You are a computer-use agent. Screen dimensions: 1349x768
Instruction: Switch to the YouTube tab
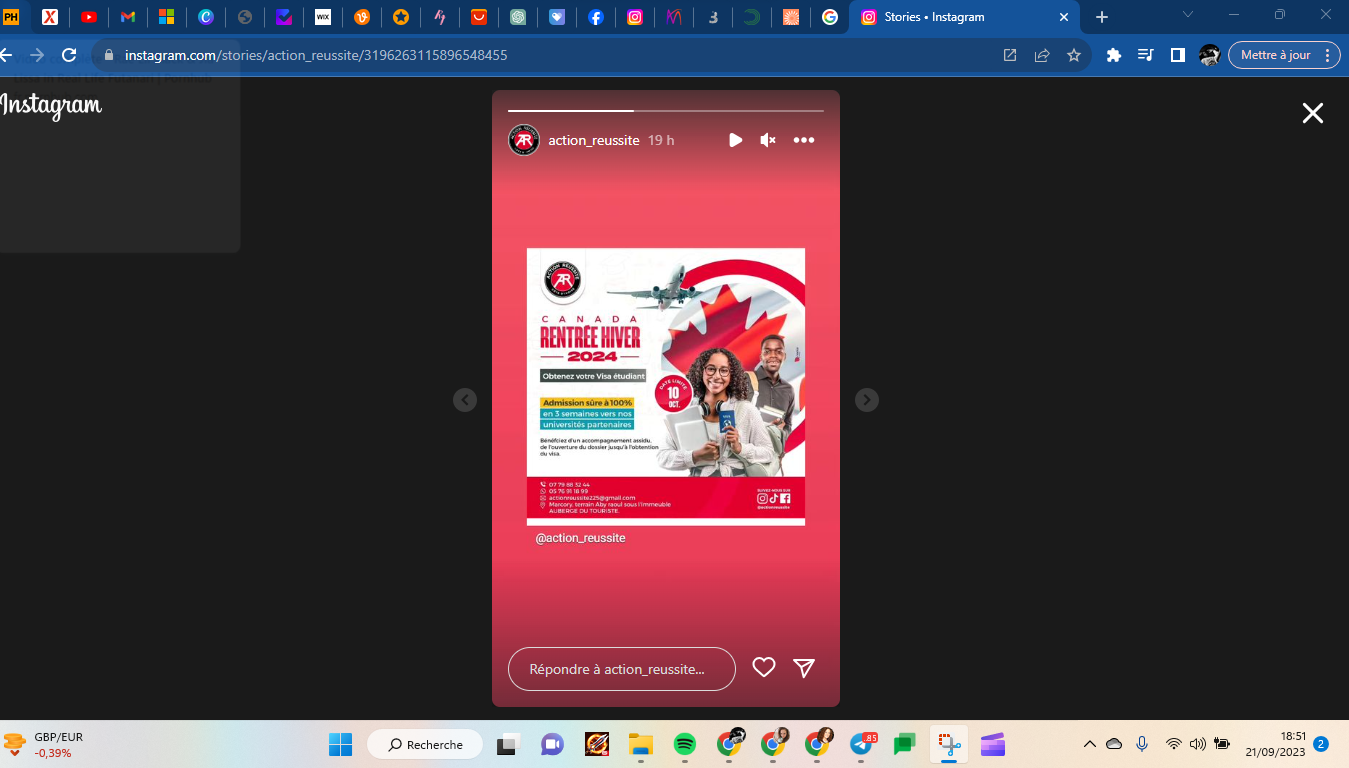click(x=89, y=17)
